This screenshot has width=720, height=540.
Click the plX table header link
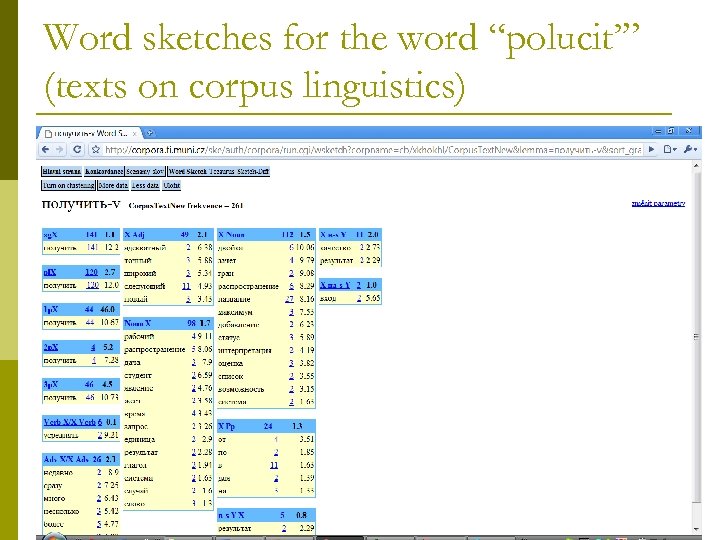(50, 272)
